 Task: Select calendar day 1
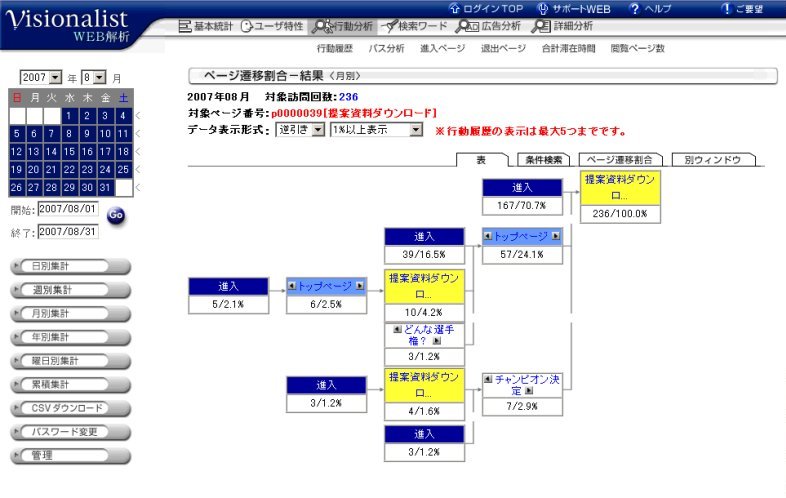pos(69,115)
